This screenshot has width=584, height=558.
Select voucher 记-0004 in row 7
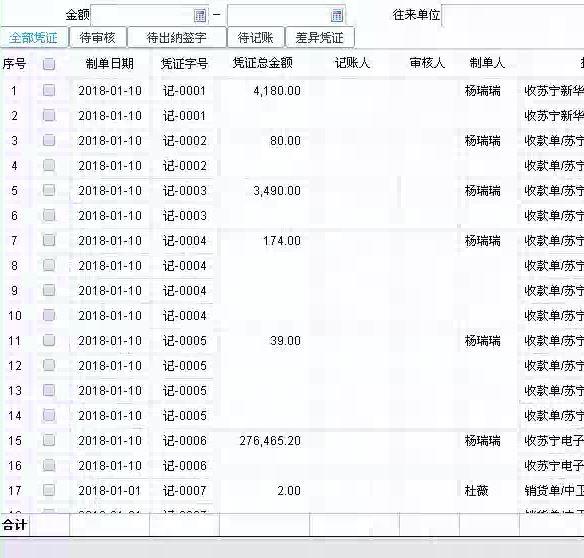pyautogui.click(x=184, y=241)
